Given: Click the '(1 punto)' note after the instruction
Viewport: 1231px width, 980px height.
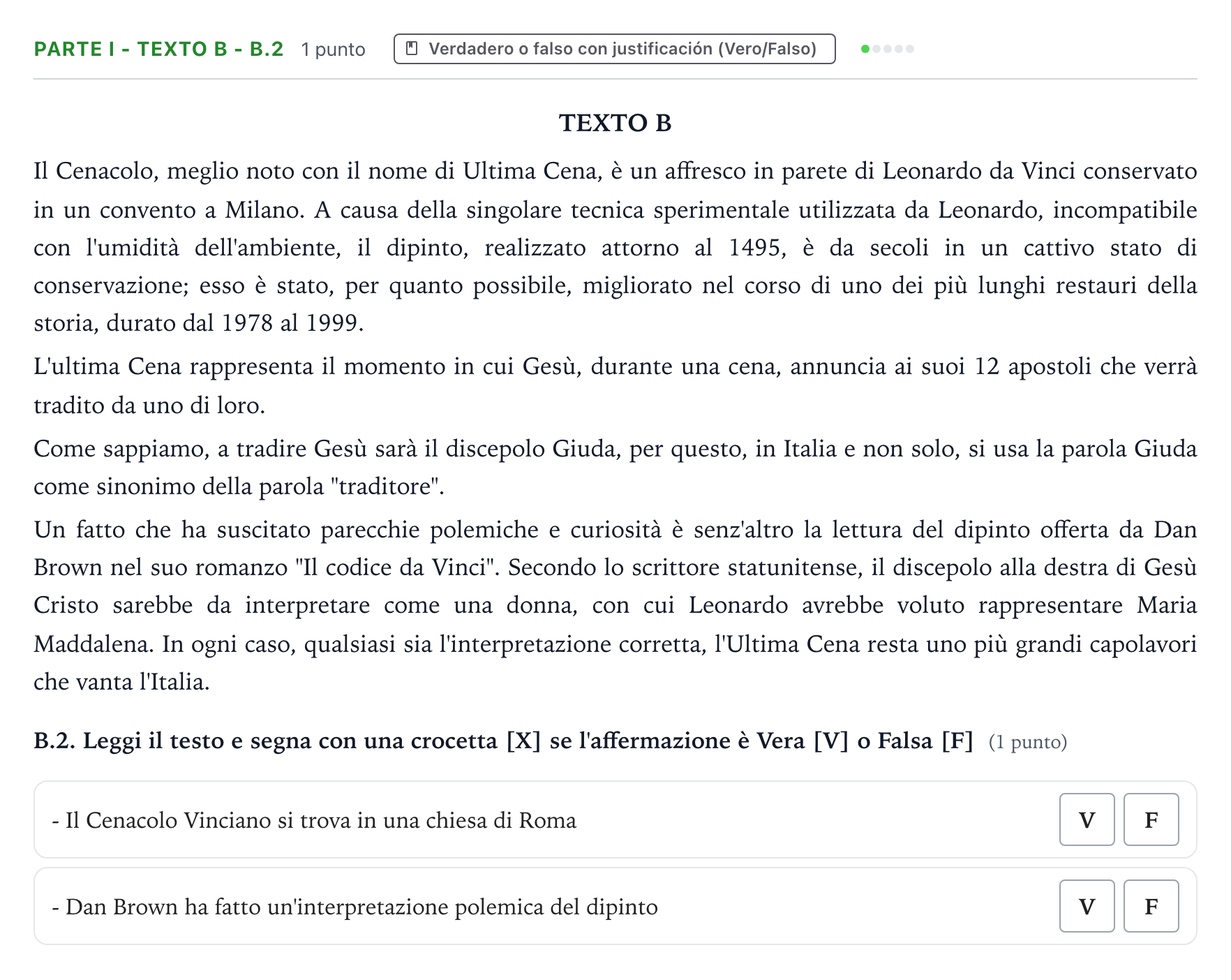Looking at the screenshot, I should tap(1027, 742).
